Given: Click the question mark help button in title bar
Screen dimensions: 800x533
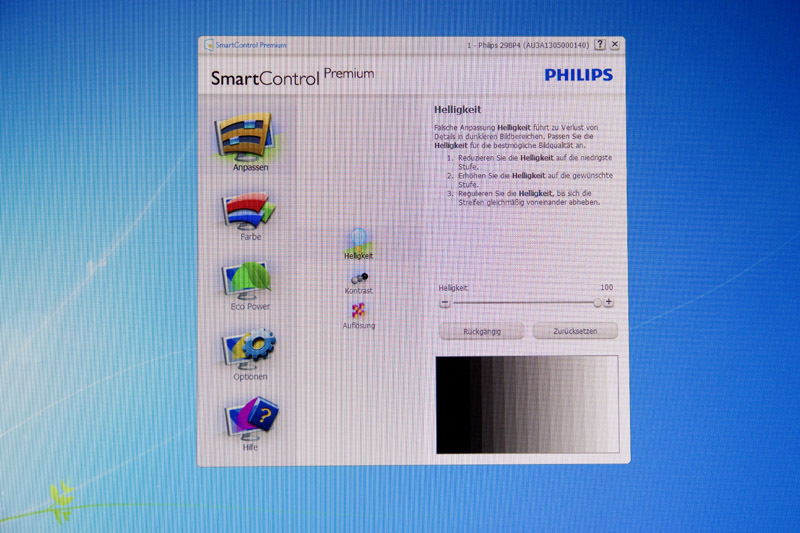Looking at the screenshot, I should tap(600, 44).
